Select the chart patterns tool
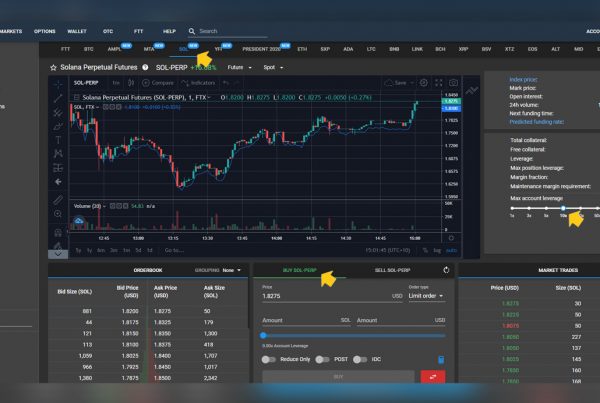 tap(58, 154)
